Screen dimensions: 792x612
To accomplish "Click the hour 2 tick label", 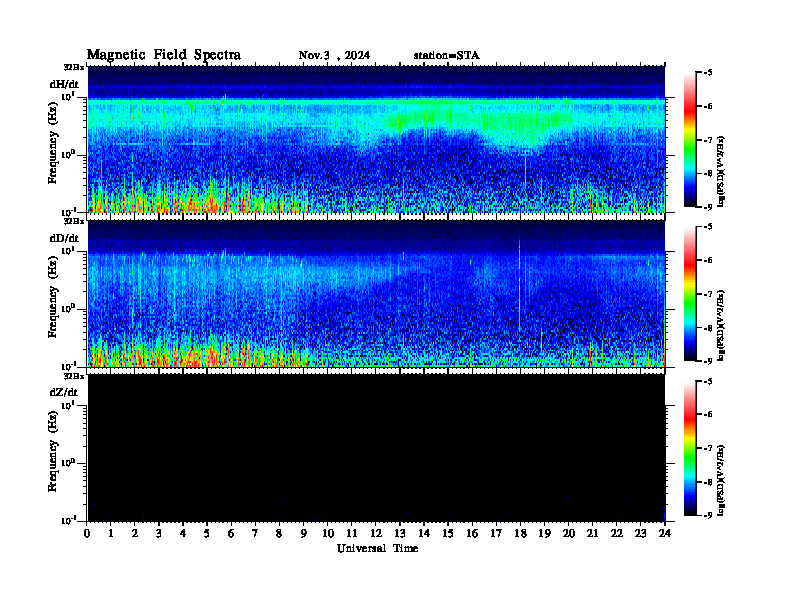I will pos(135,533).
